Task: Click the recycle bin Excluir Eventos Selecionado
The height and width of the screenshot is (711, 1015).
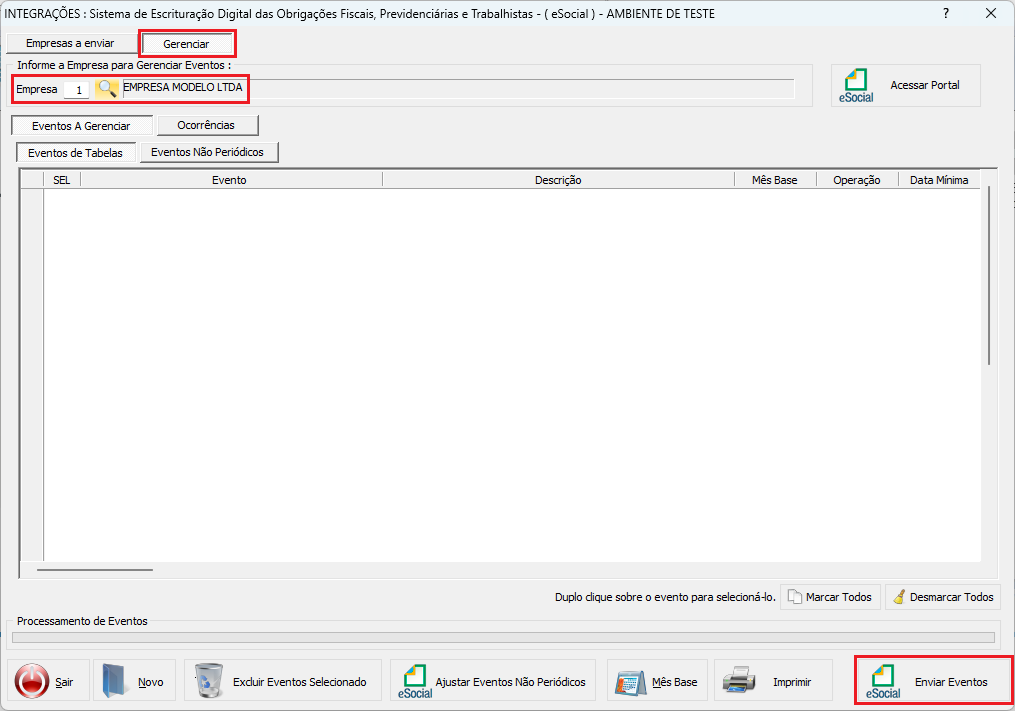Action: tap(210, 682)
